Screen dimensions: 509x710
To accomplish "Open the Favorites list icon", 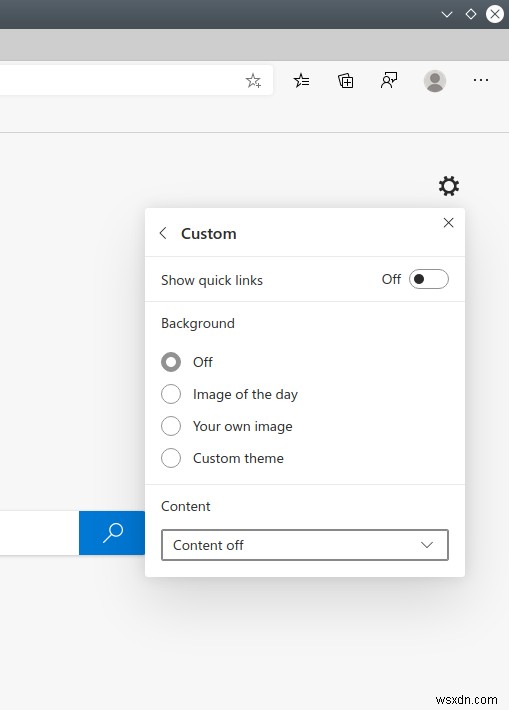I will 301,81.
